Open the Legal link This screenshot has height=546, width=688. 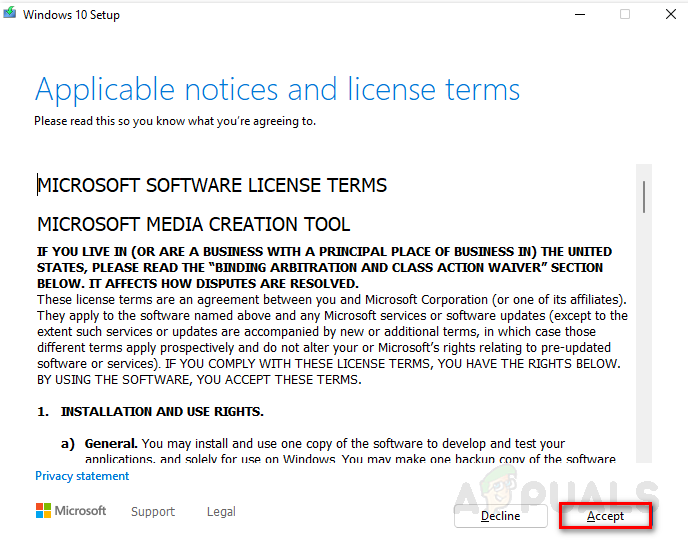click(221, 511)
